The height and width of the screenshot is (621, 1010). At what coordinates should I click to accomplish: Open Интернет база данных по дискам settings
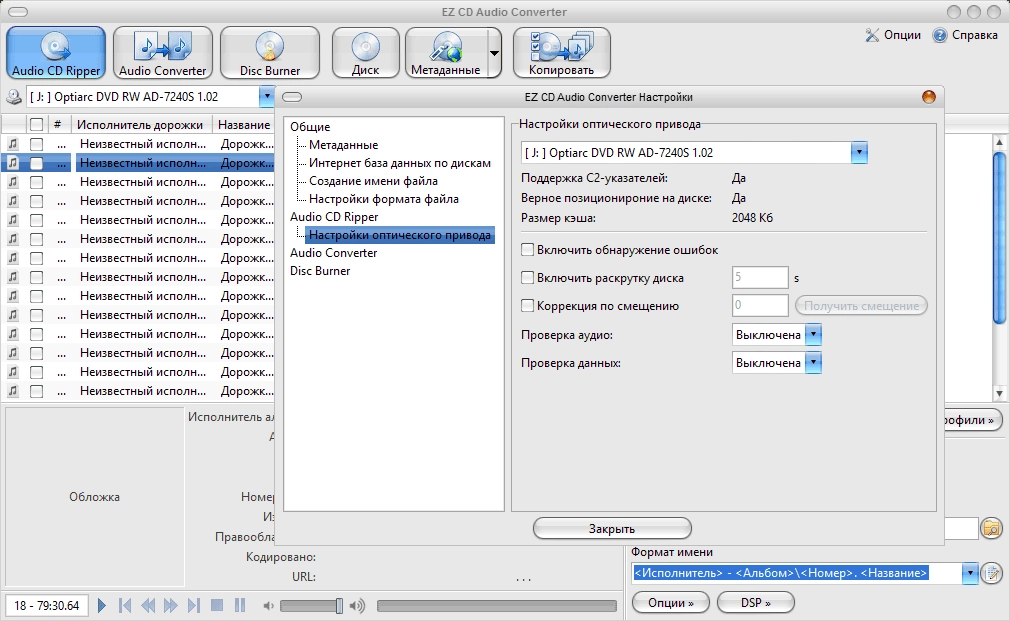tap(400, 163)
